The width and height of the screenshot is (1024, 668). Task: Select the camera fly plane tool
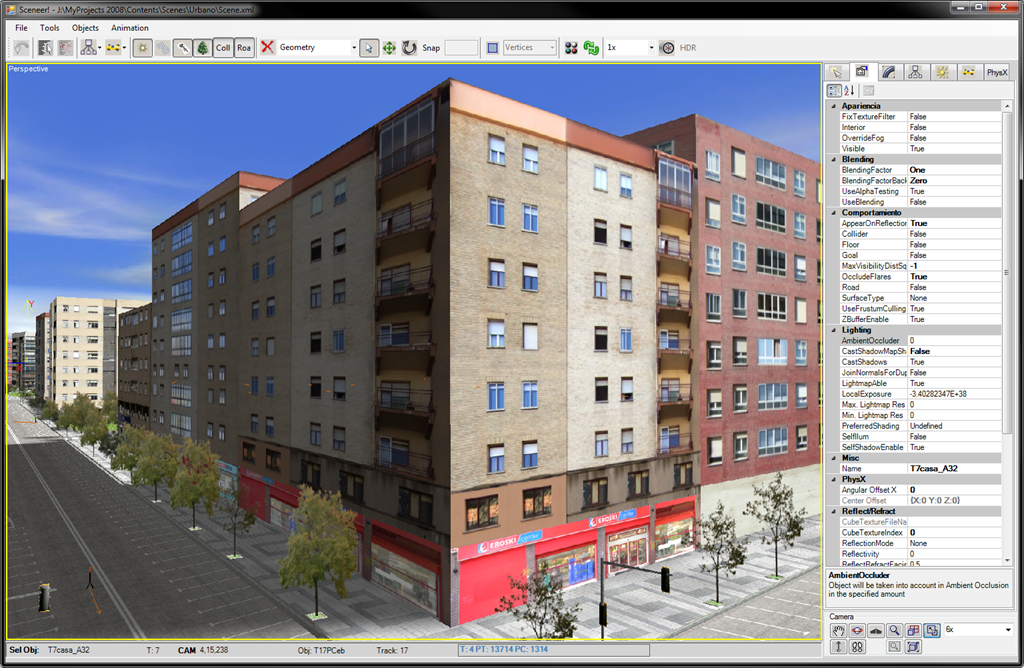pos(876,630)
